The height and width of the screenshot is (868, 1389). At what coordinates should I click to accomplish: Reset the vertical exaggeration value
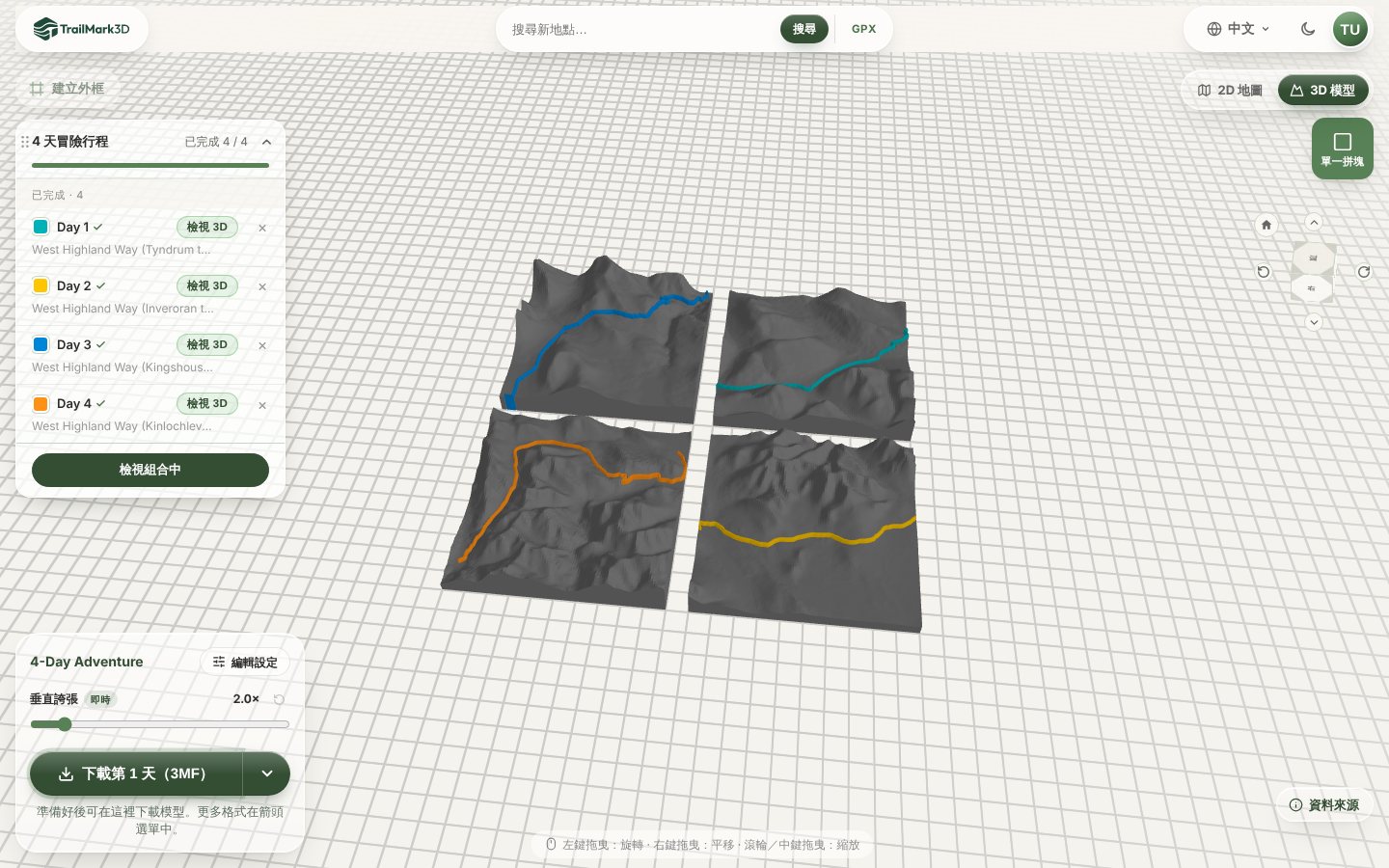tap(279, 699)
